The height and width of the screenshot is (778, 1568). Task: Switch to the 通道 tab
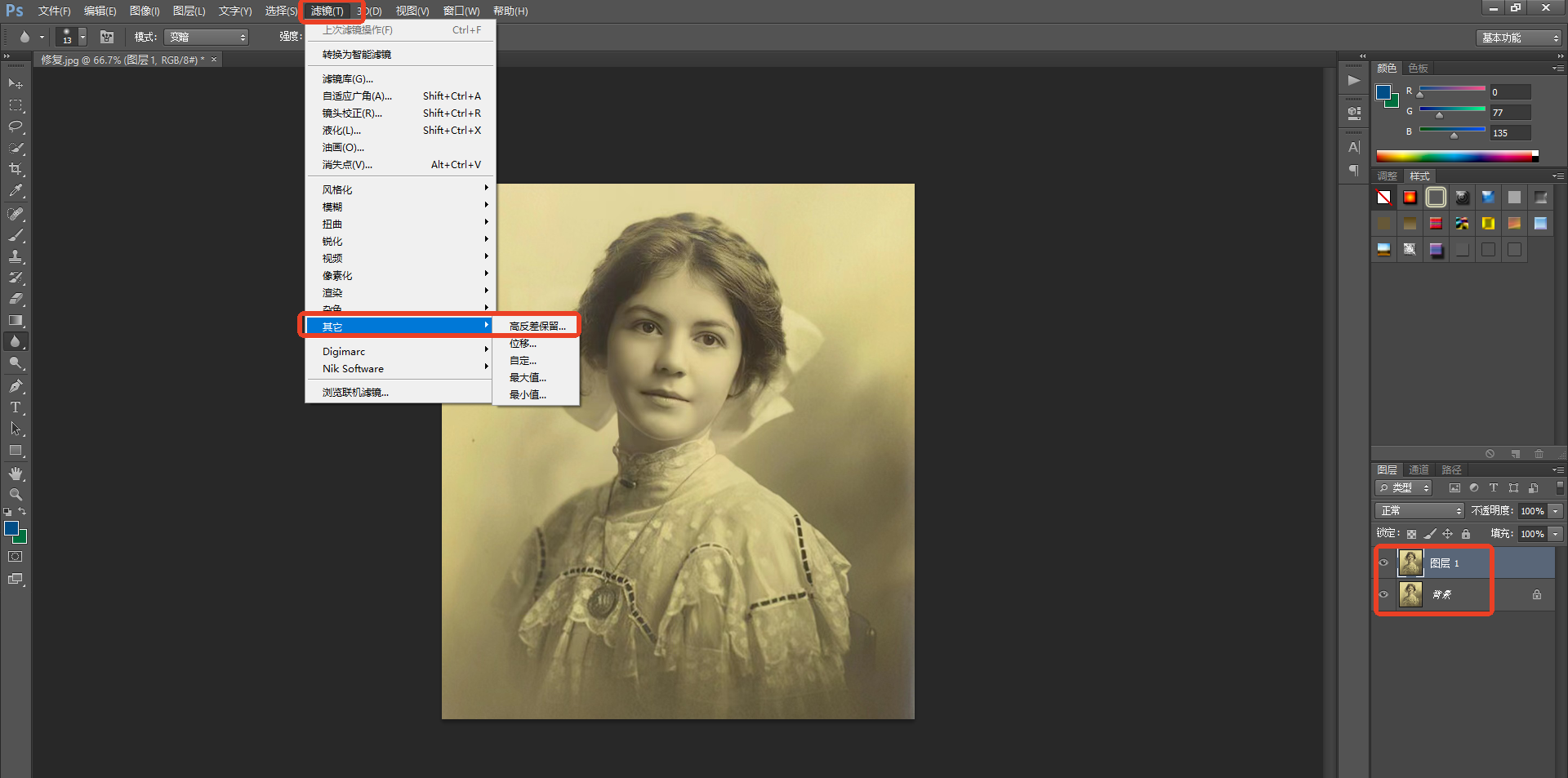[x=1419, y=470]
